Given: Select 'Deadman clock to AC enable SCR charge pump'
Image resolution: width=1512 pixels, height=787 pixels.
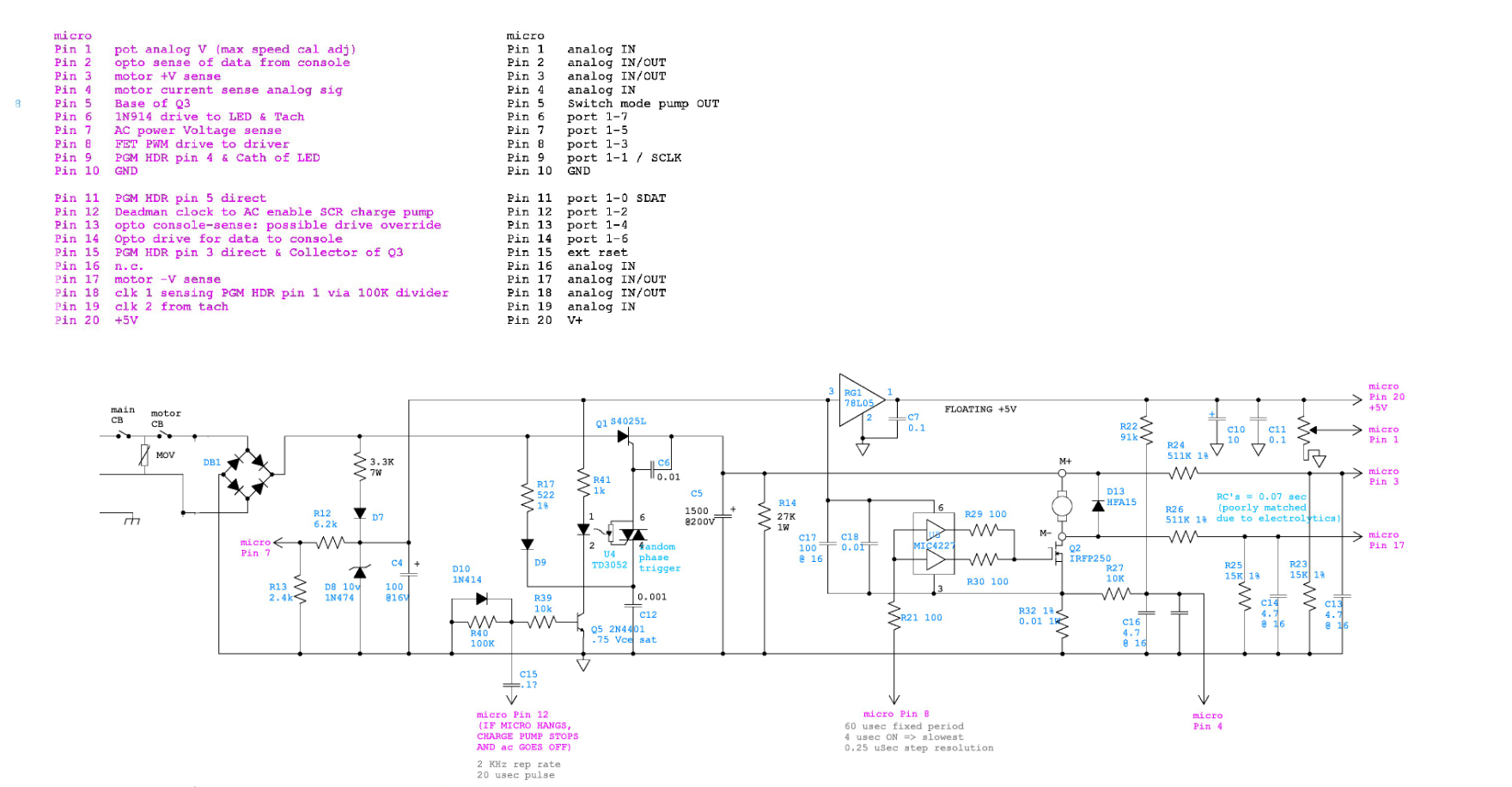Looking at the screenshot, I should 274,211.
